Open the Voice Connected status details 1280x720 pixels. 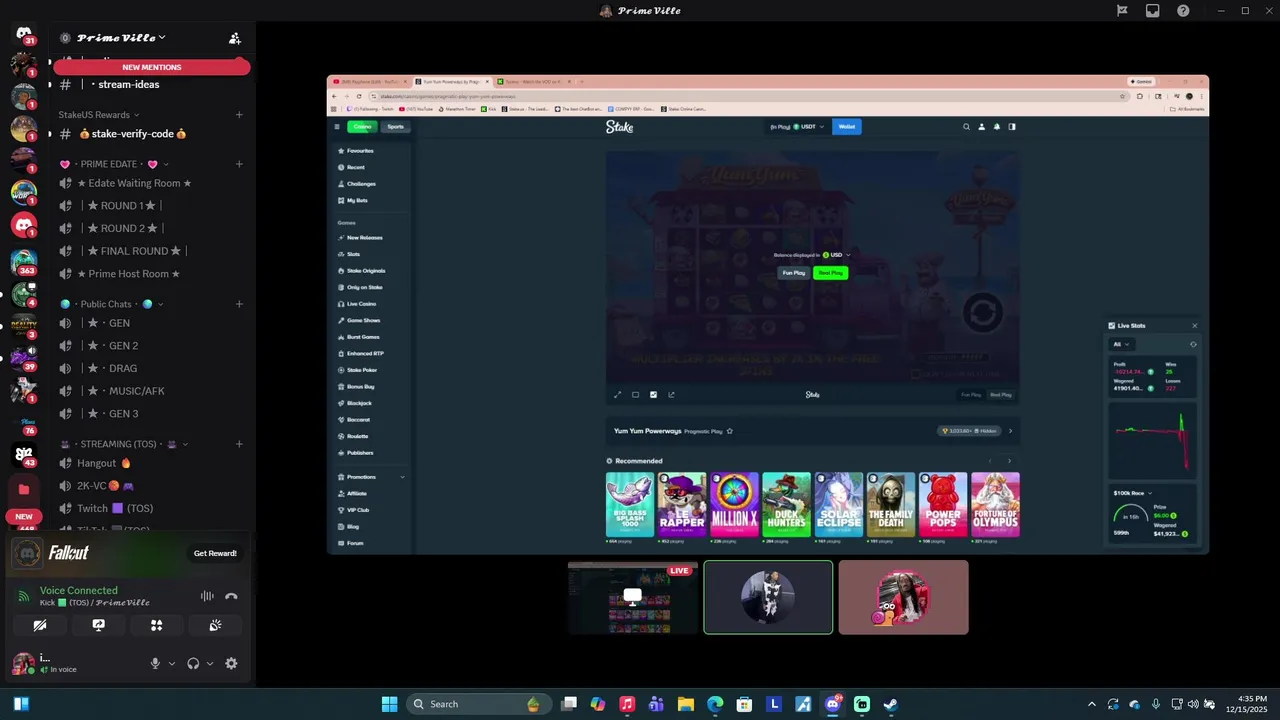point(79,590)
